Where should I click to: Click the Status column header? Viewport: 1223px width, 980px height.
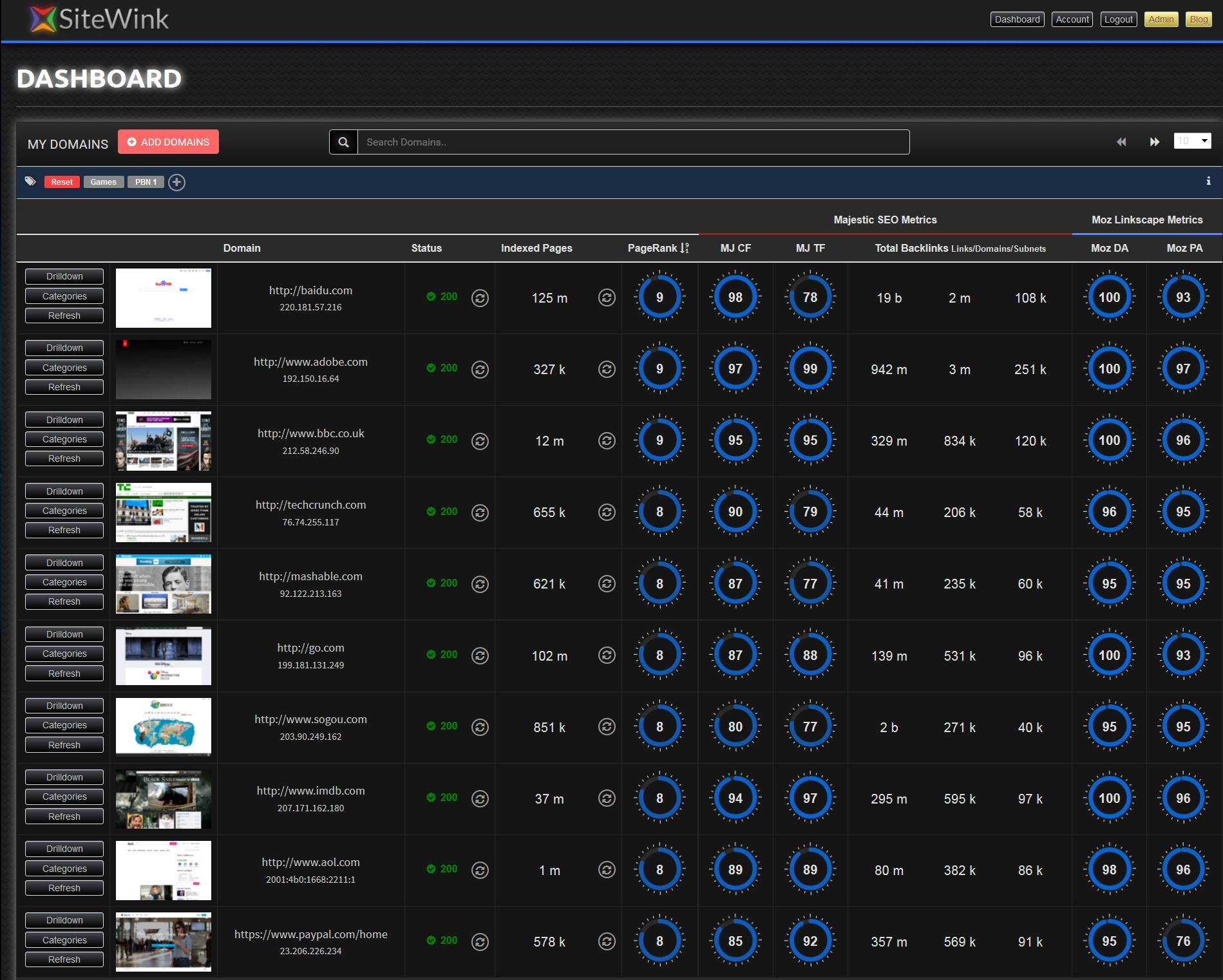[426, 248]
